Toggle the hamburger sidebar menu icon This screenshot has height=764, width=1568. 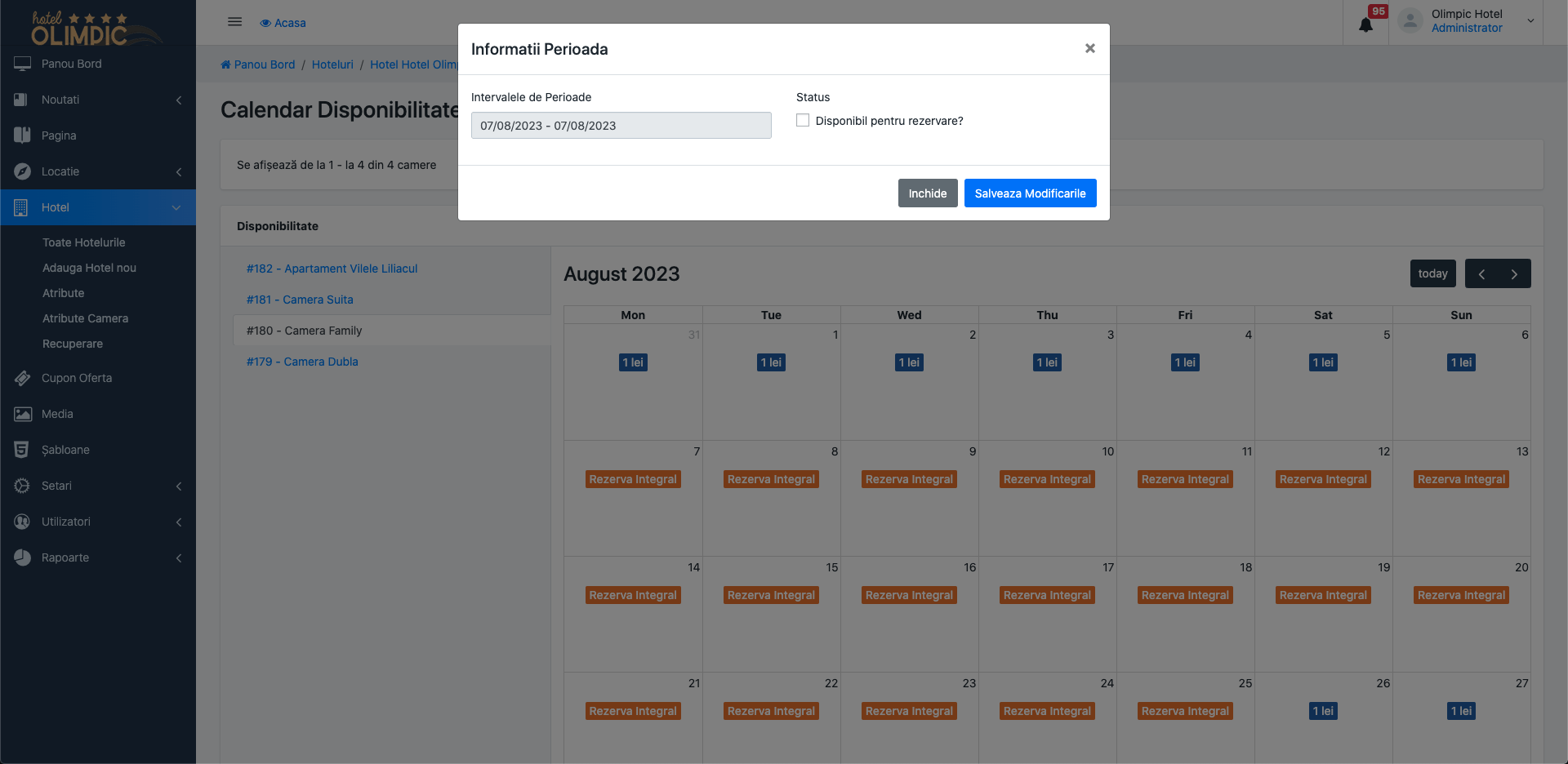(234, 22)
